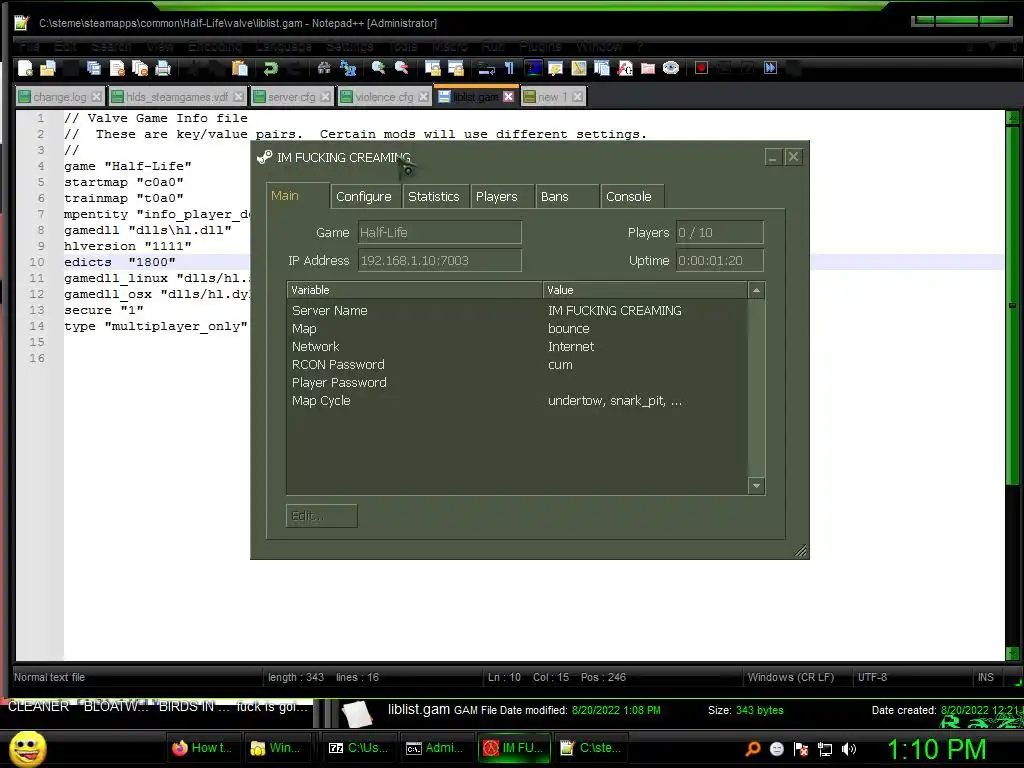Select the RCON Password row

pos(517,364)
